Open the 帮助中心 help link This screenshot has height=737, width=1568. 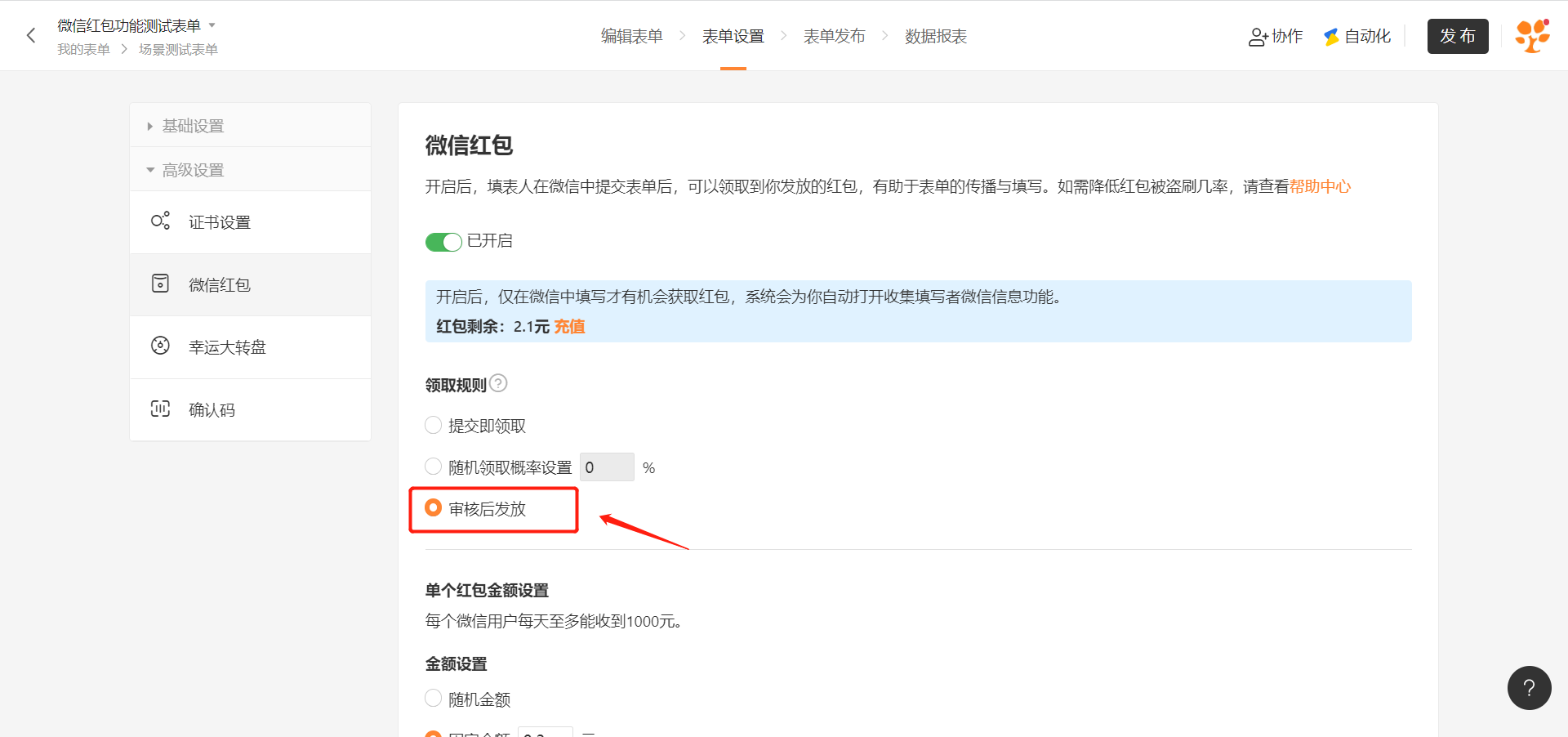point(1320,186)
